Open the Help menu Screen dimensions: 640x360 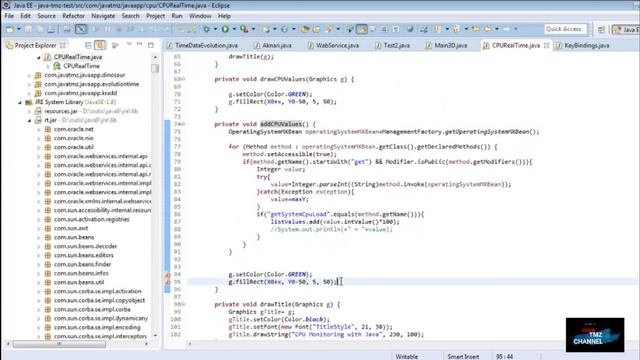(224, 16)
